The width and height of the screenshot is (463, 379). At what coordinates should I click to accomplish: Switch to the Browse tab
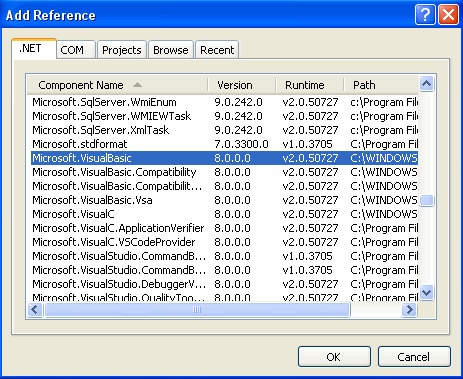pyautogui.click(x=171, y=50)
